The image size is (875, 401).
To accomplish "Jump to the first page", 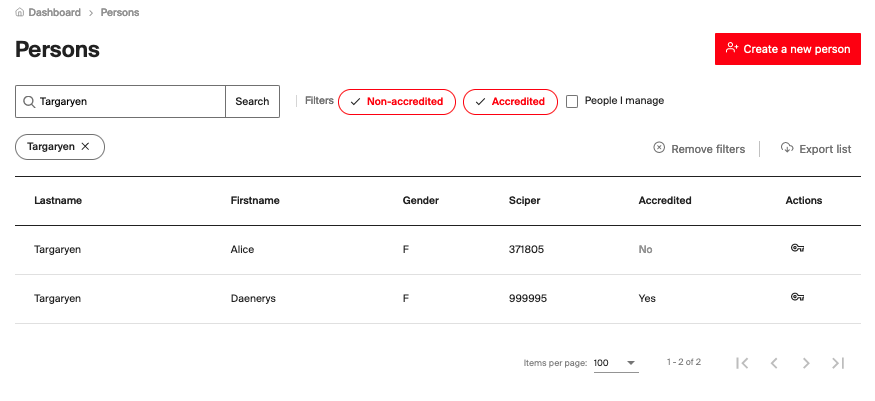I will click(x=742, y=363).
